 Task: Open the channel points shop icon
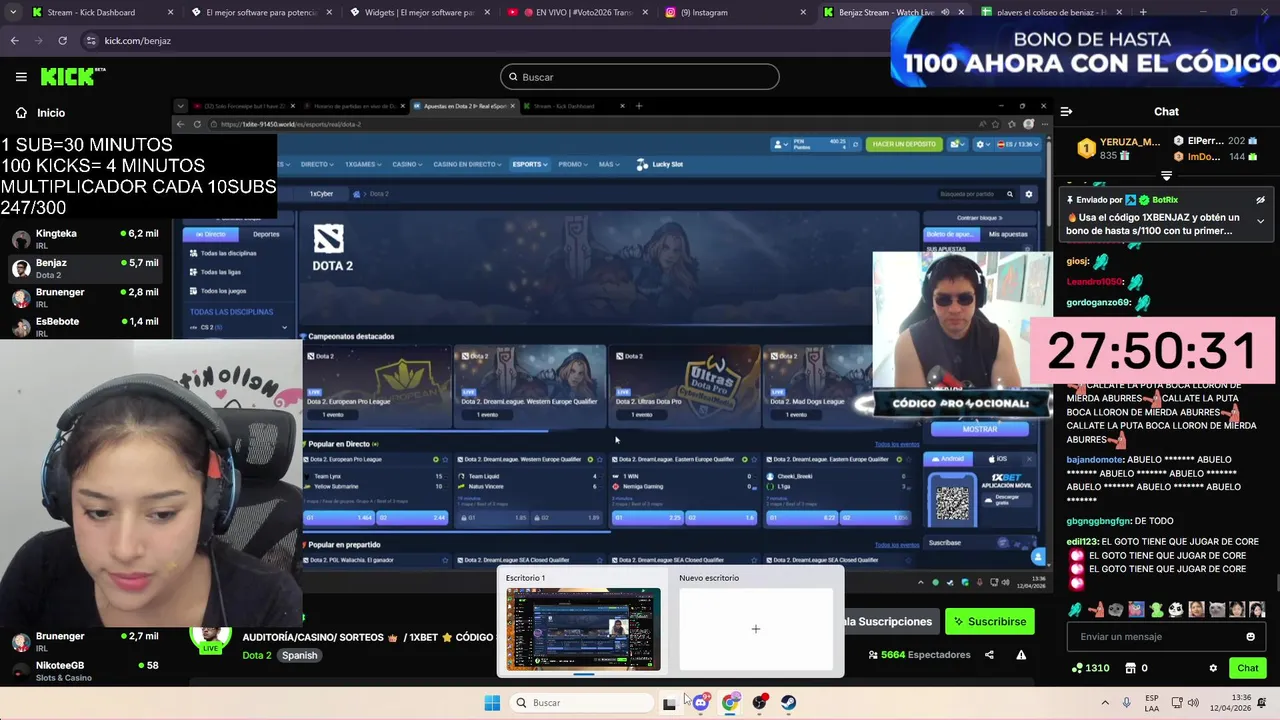pos(1131,668)
